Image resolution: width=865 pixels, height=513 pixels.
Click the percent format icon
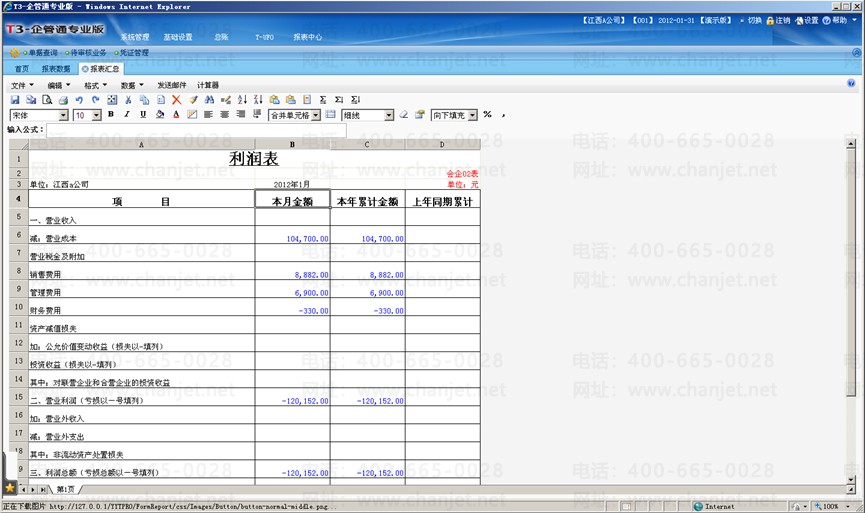pos(487,115)
